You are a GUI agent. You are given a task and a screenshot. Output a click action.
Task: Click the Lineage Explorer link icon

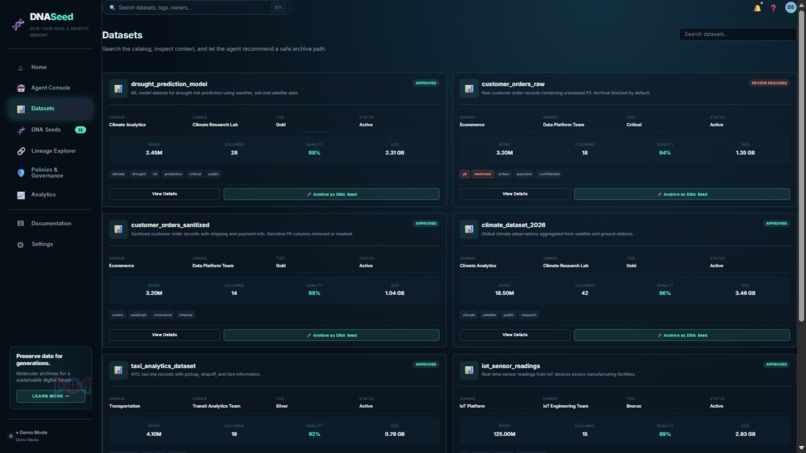pyautogui.click(x=21, y=151)
